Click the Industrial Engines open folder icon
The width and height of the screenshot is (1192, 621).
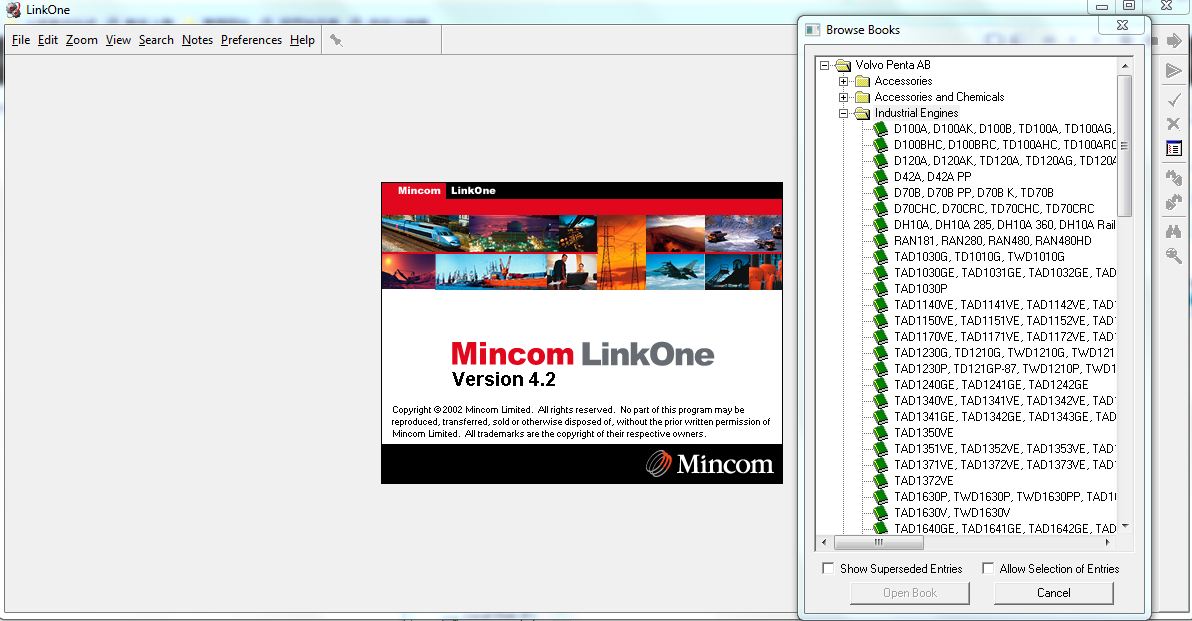click(x=862, y=113)
